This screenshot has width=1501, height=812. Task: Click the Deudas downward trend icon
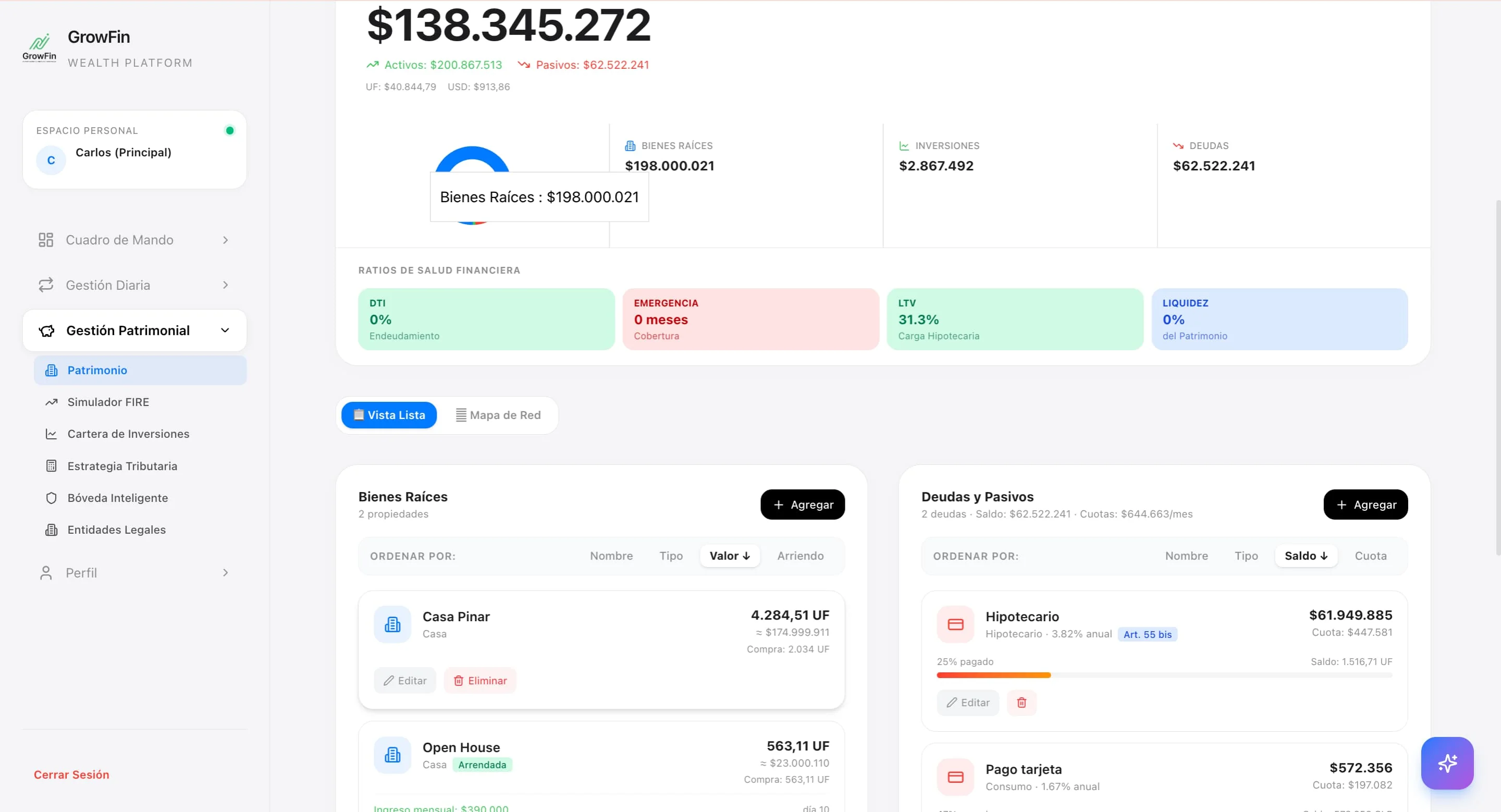click(x=1178, y=145)
